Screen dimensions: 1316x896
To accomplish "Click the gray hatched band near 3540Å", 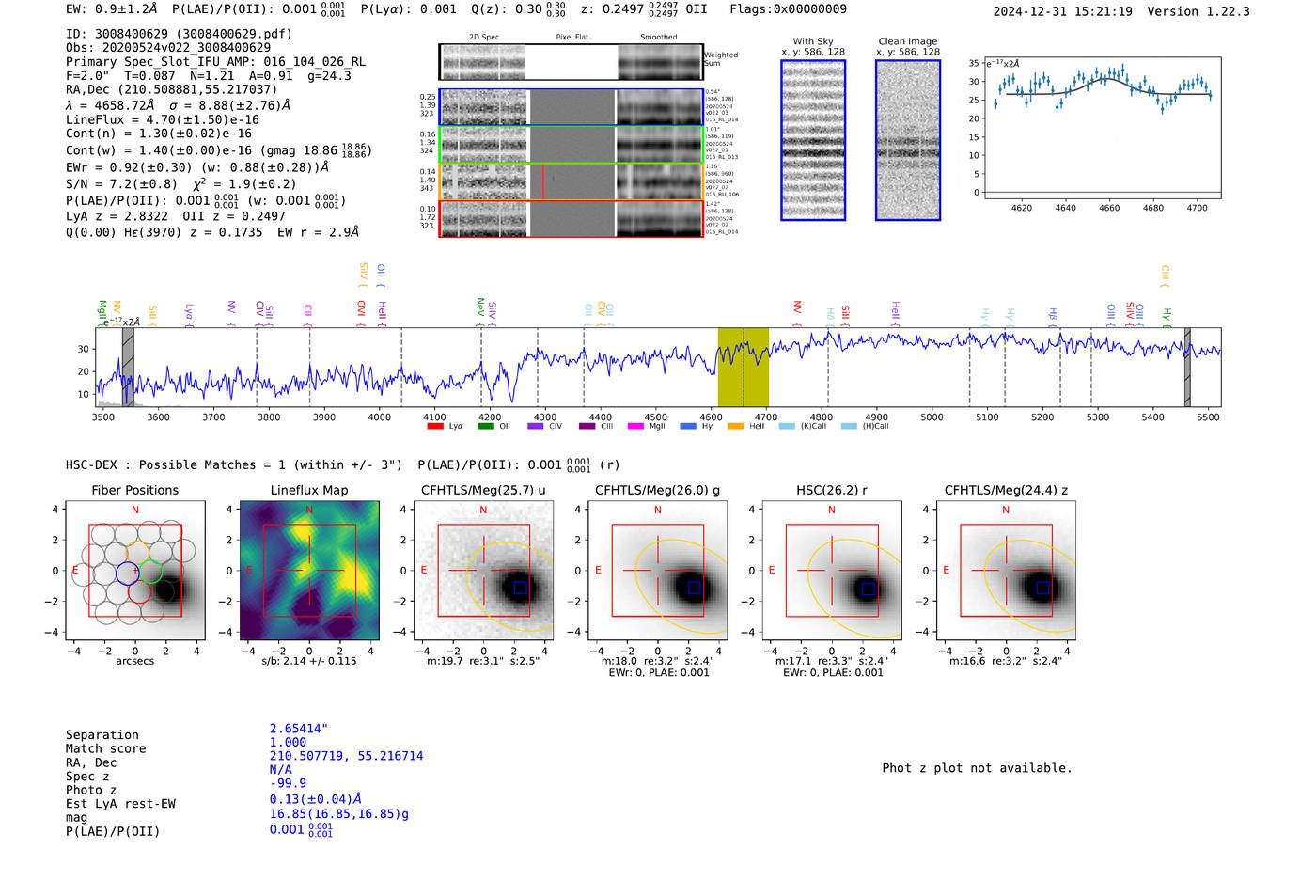I will (x=128, y=367).
